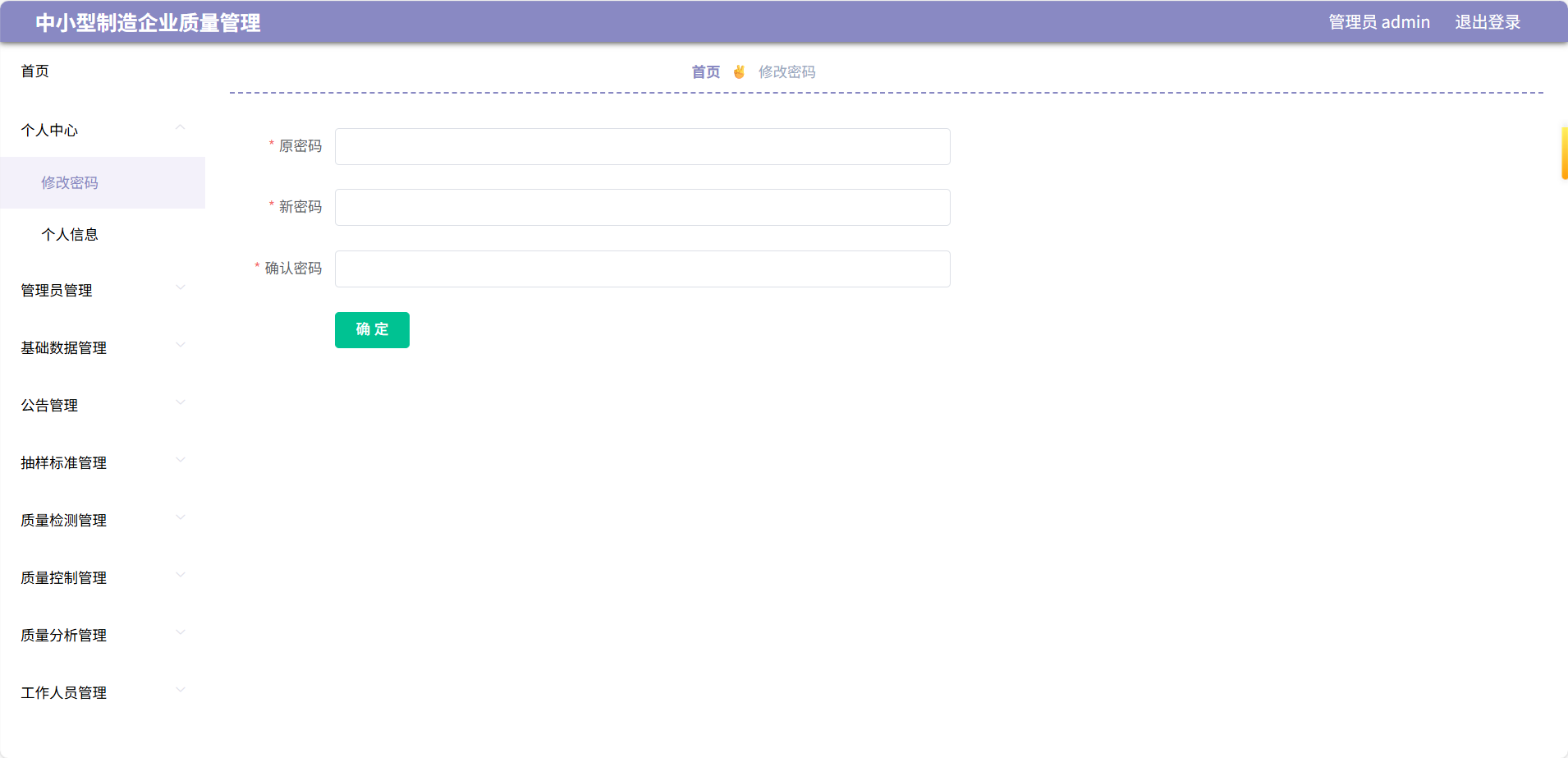
Task: Expand the 质量分析管理 chevron arrow
Action: (x=181, y=632)
